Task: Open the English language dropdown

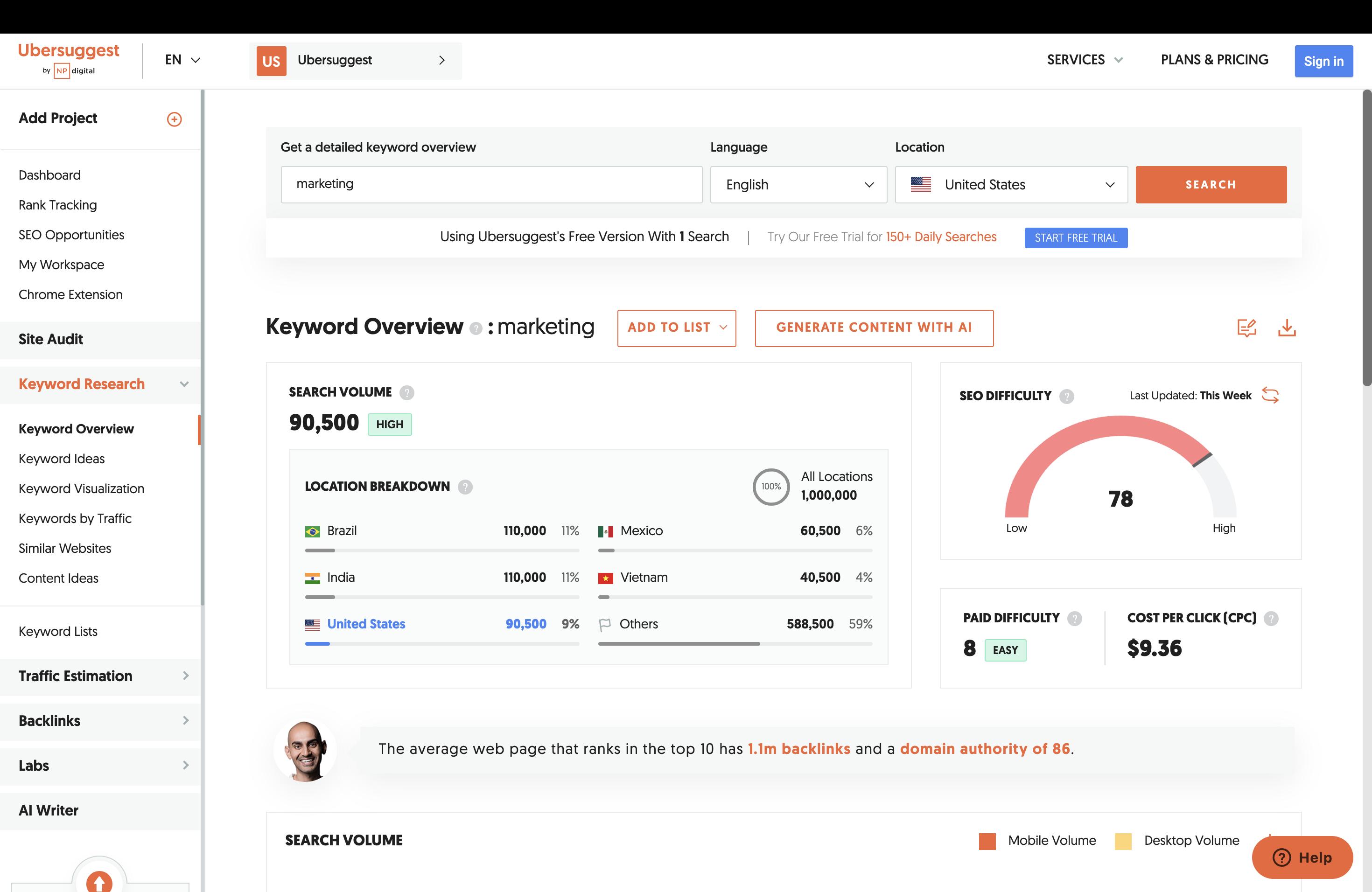Action: (x=798, y=184)
